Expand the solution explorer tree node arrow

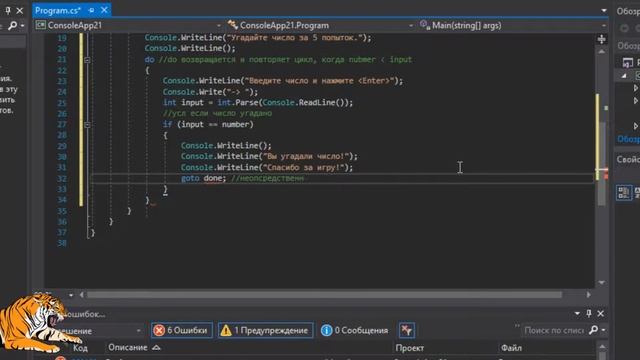(x=624, y=76)
